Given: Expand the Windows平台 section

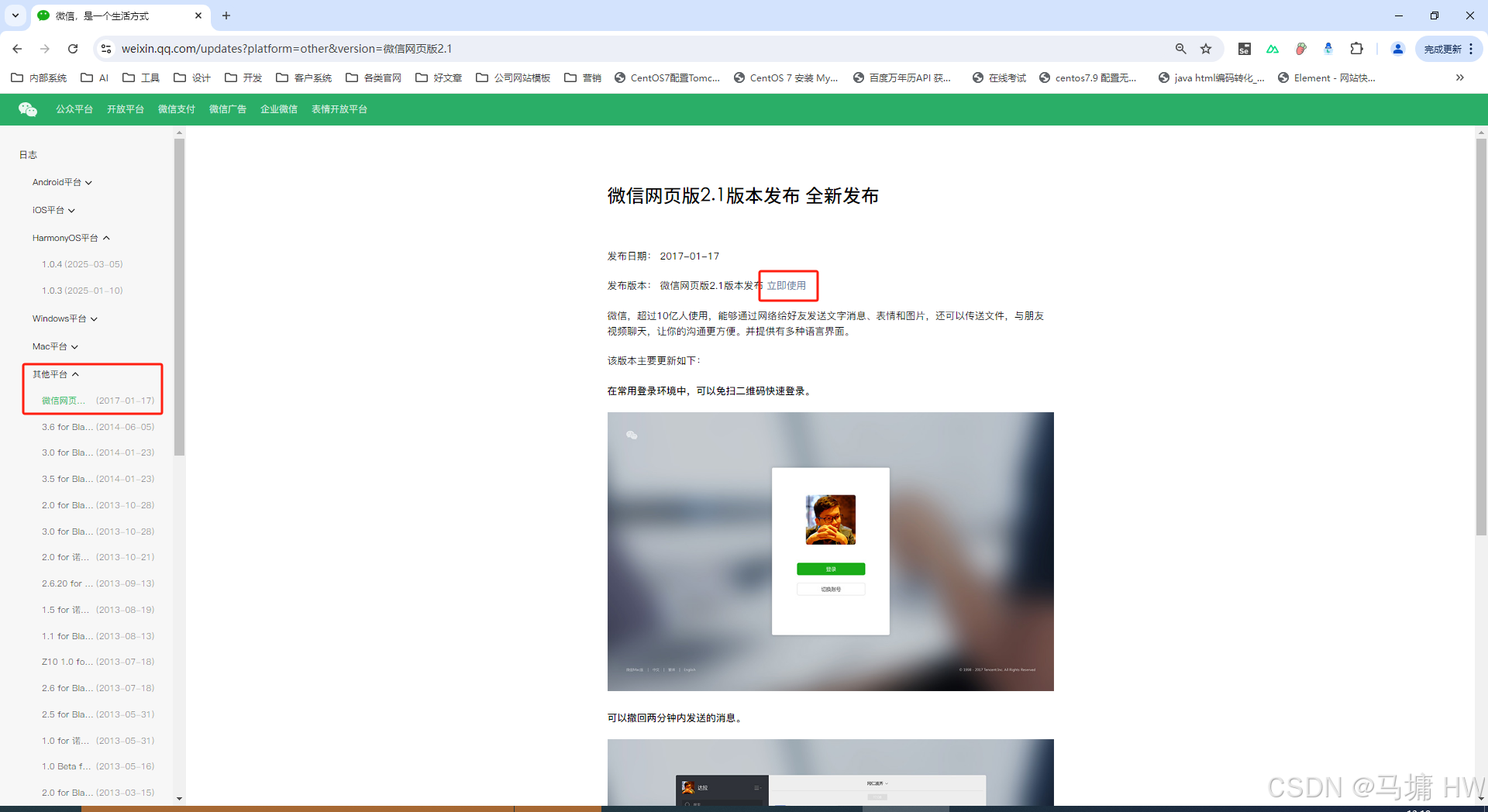Looking at the screenshot, I should click(64, 318).
